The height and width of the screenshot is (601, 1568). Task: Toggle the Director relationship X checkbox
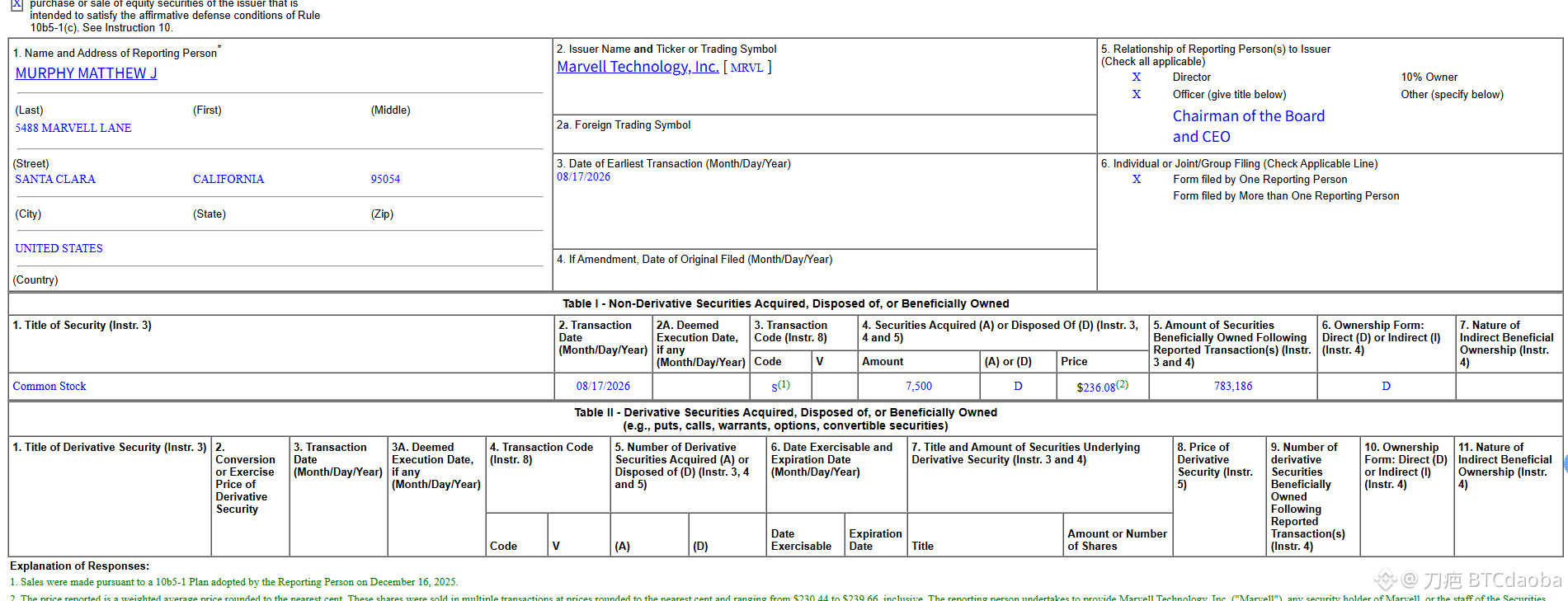pos(1137,77)
